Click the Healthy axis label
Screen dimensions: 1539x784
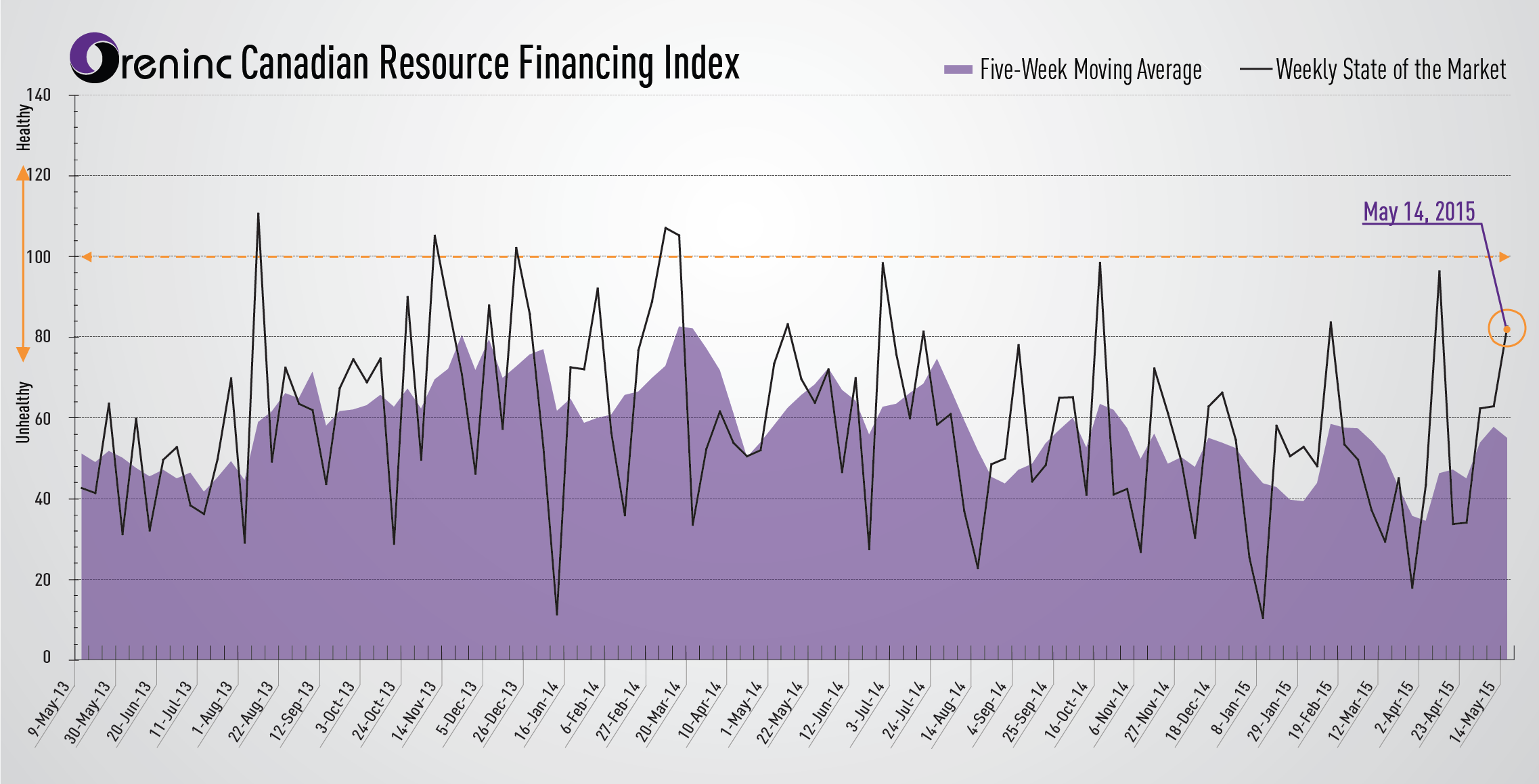(x=23, y=127)
